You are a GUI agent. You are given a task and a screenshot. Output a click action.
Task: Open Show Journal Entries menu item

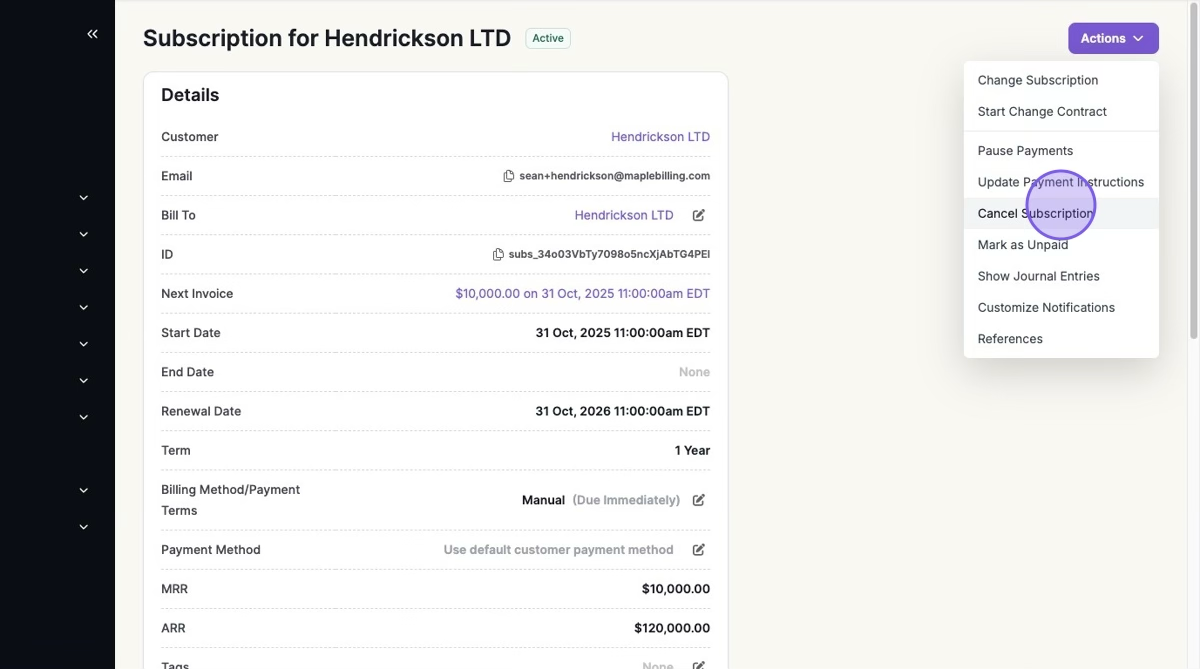1038,276
